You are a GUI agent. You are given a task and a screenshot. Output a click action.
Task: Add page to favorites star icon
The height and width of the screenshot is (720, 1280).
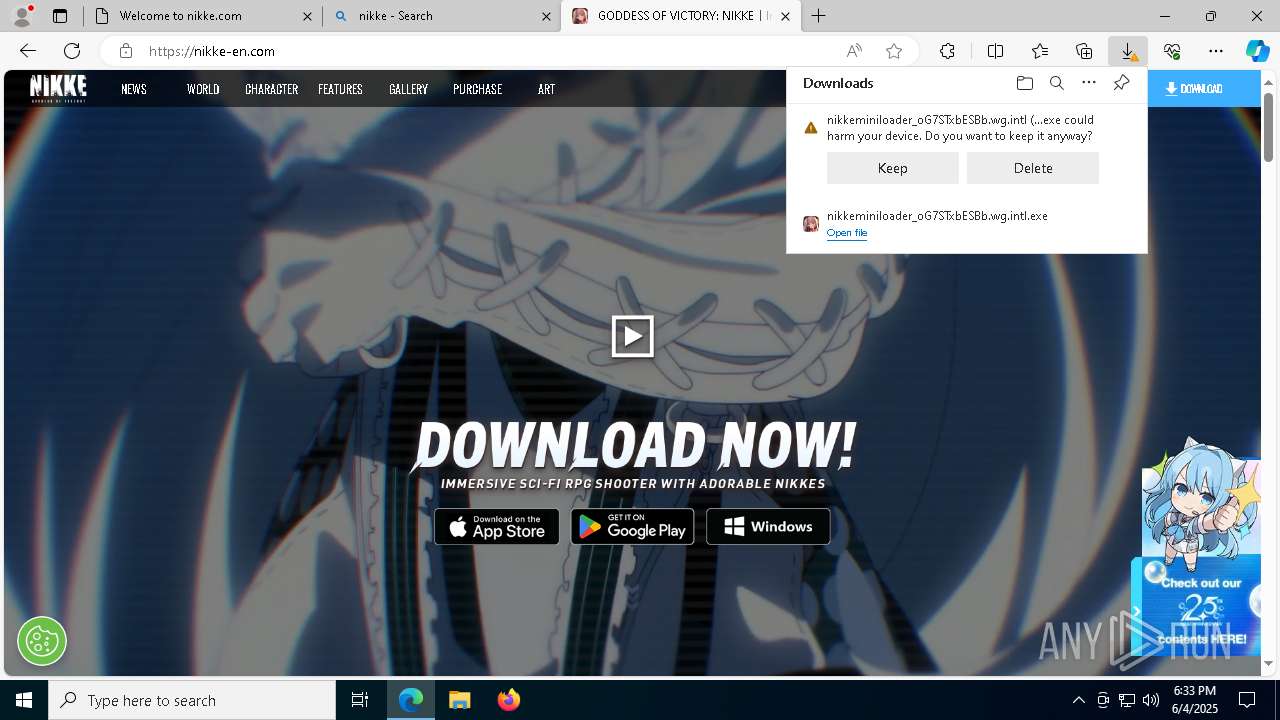click(x=894, y=51)
